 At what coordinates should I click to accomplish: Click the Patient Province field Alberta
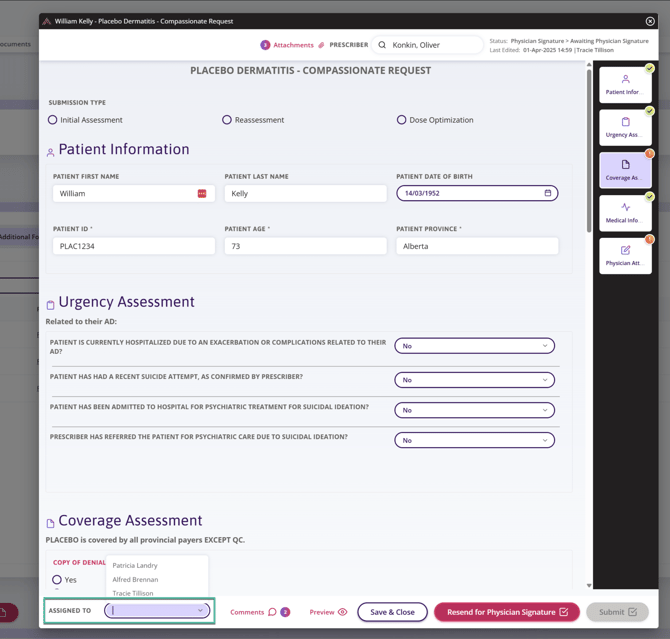click(477, 246)
